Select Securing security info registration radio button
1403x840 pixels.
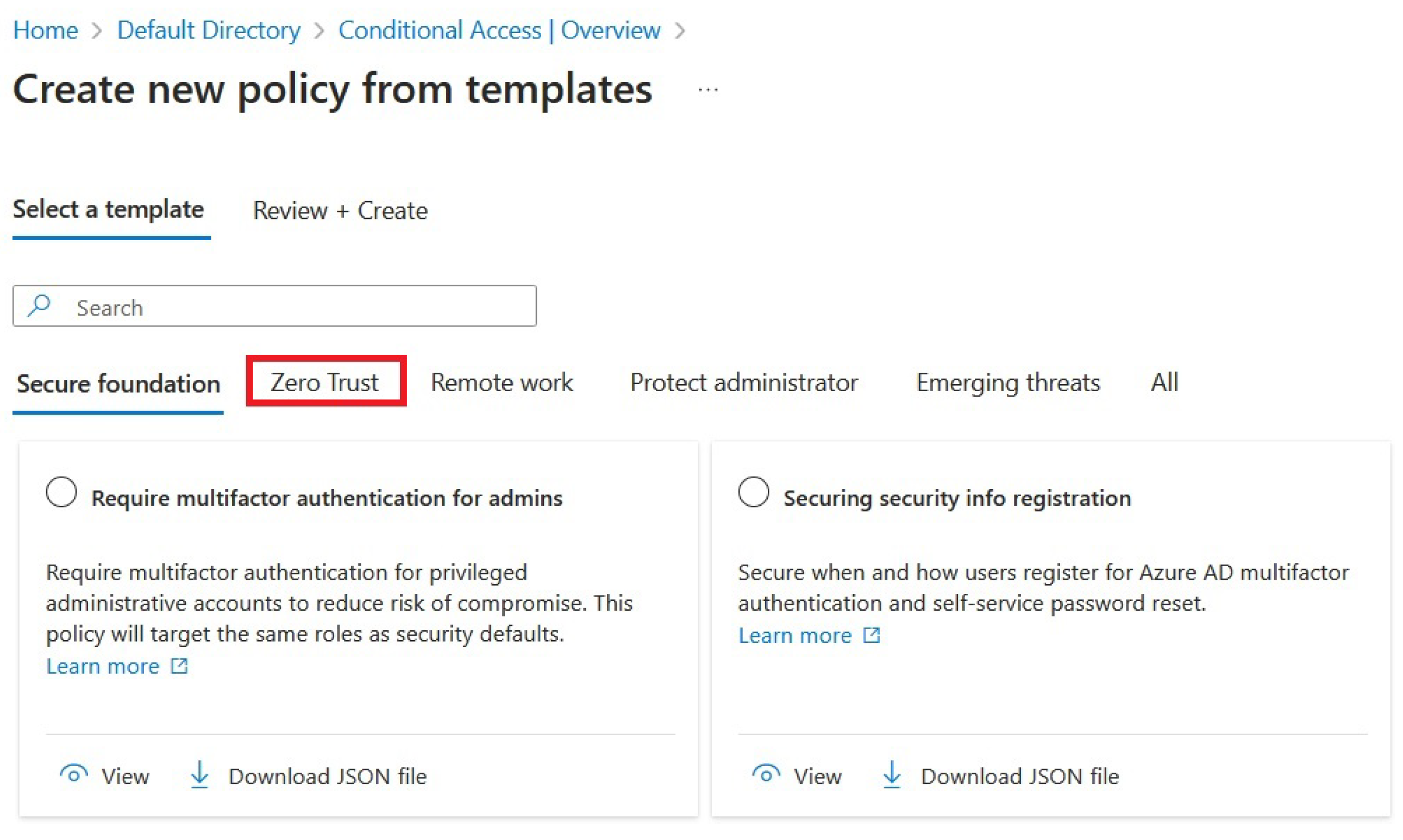point(753,492)
